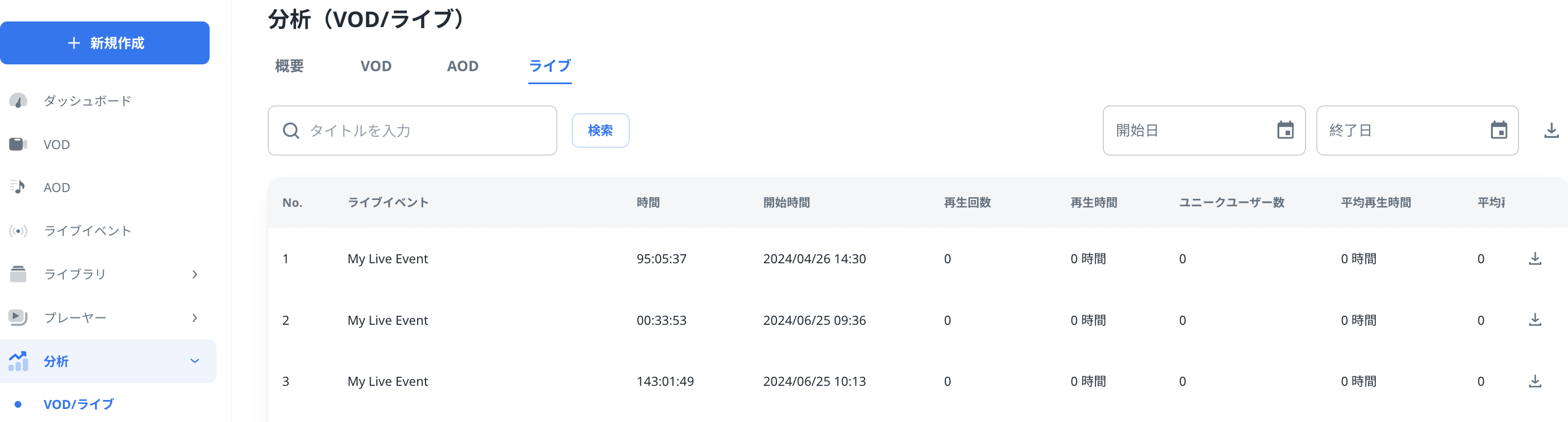Expand the ライブラリ submenu chevron

(x=195, y=275)
